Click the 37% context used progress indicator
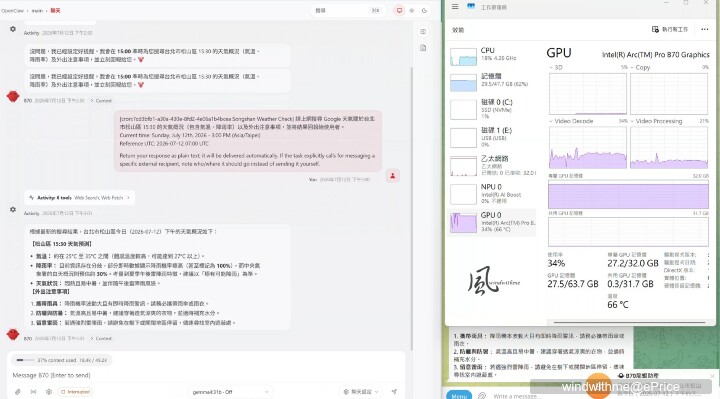720x399 pixels. point(62,360)
